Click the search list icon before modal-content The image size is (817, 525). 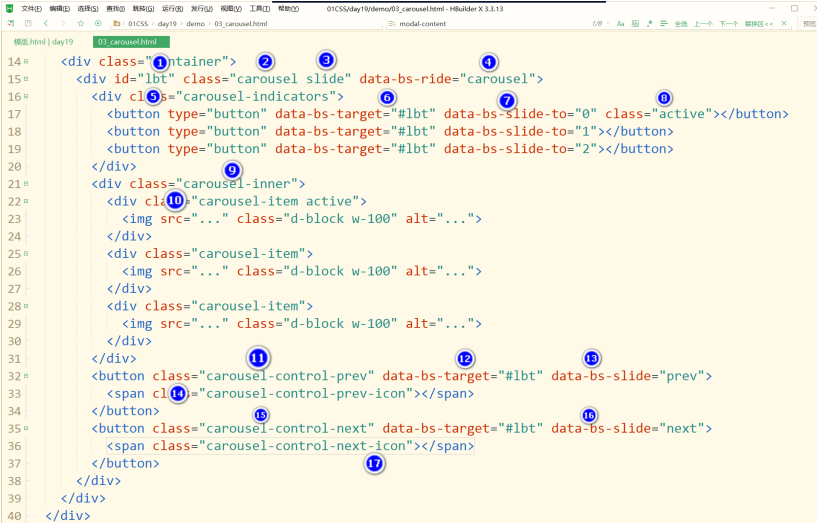point(392,24)
